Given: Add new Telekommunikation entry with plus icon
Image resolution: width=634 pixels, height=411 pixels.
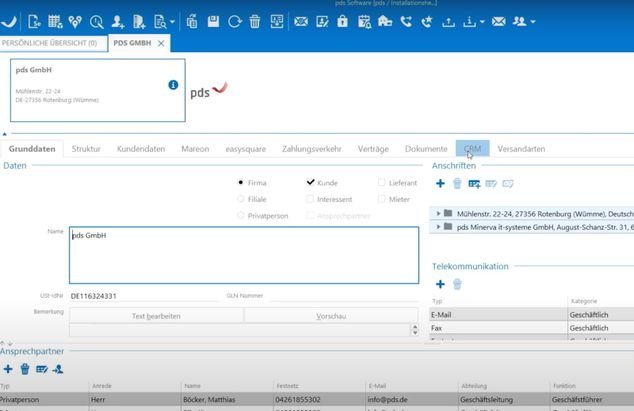Looking at the screenshot, I should (440, 284).
